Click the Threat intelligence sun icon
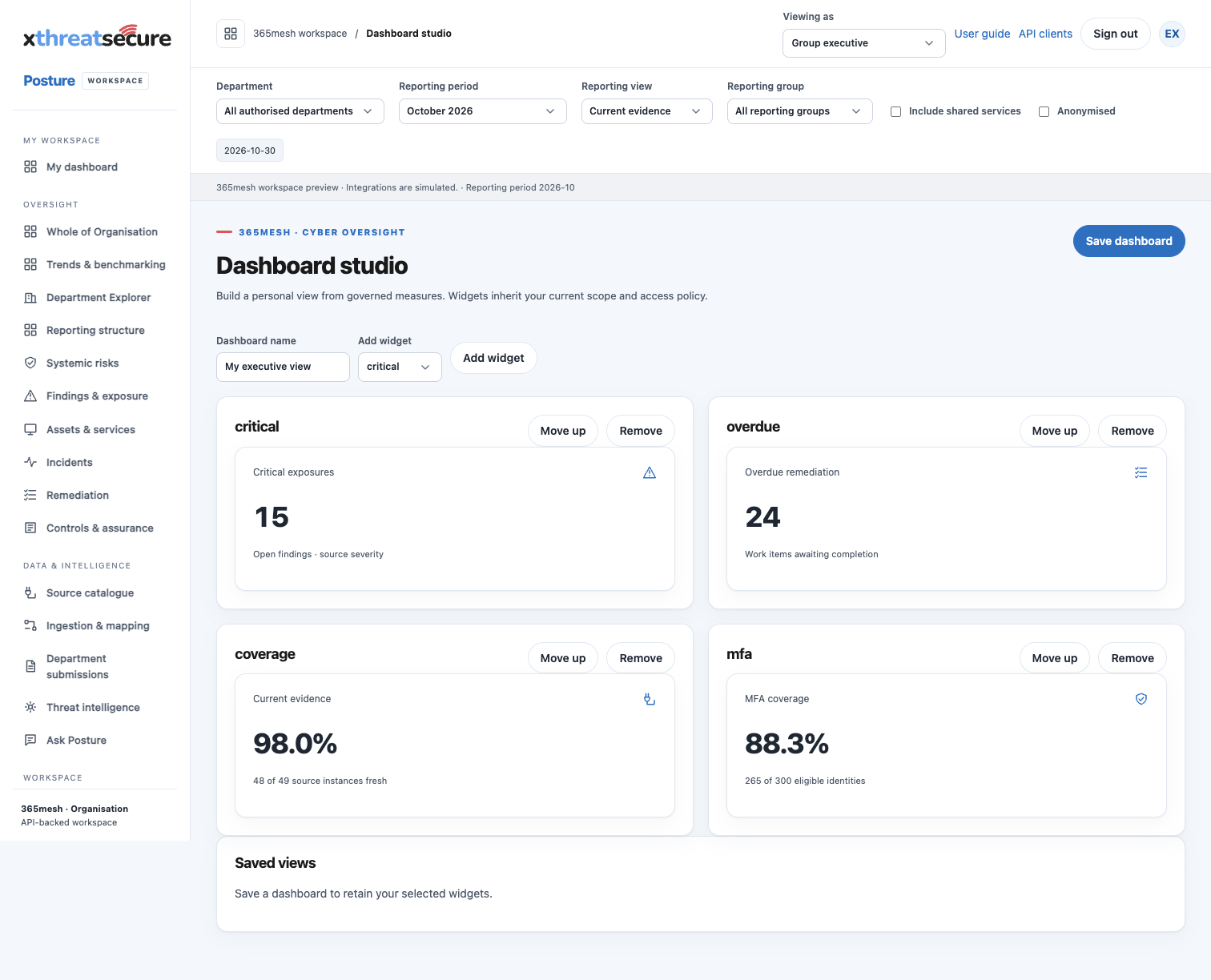1211x980 pixels. pyautogui.click(x=30, y=707)
